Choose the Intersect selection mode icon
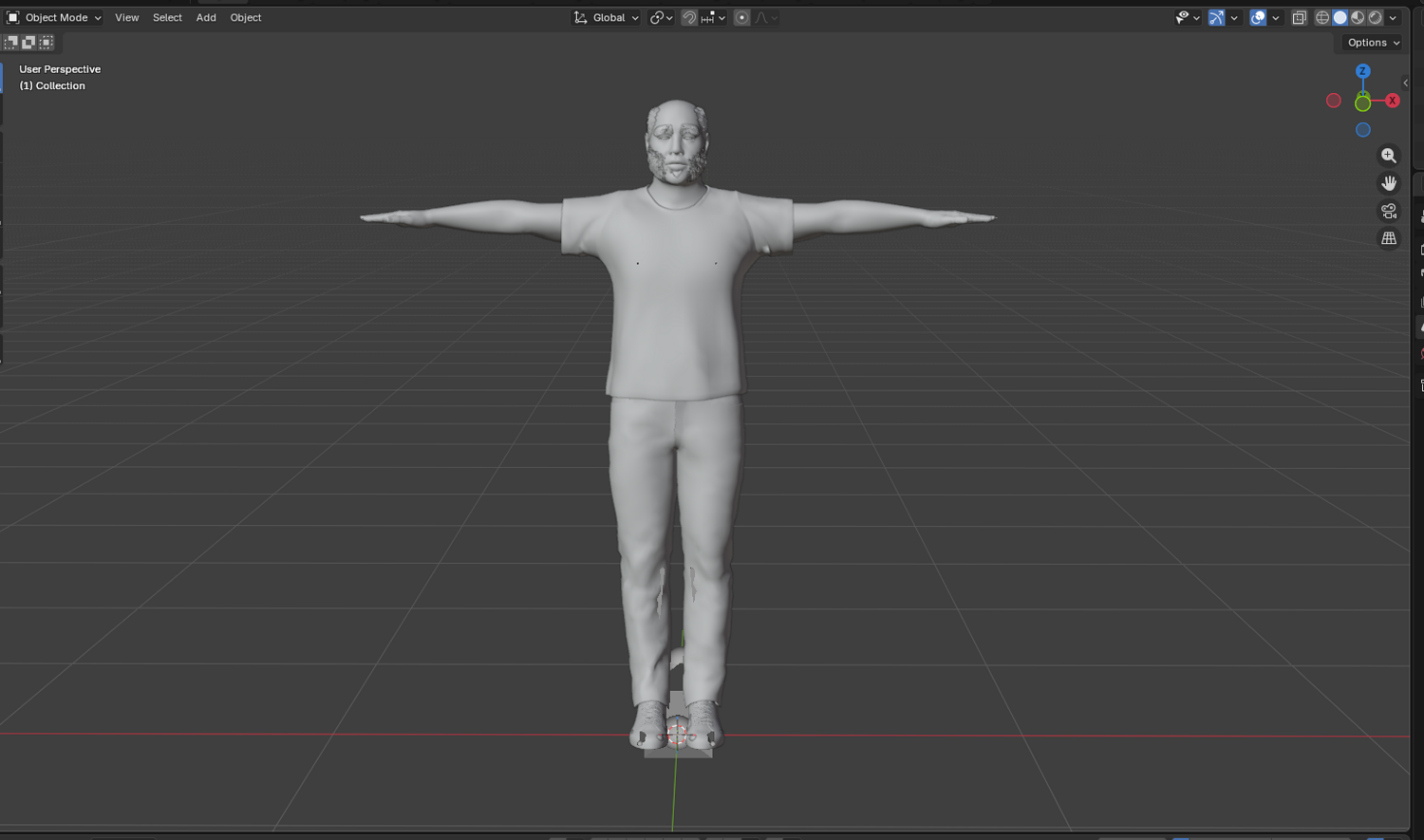 tap(46, 42)
